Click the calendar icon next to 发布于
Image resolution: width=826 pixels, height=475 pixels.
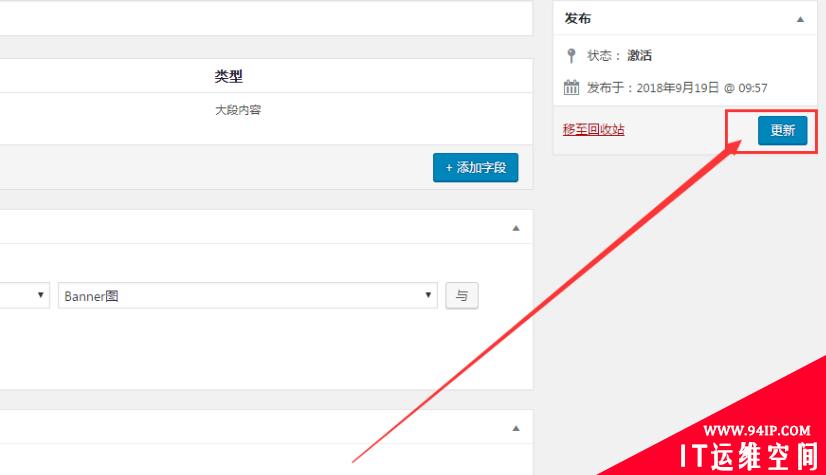click(x=571, y=87)
